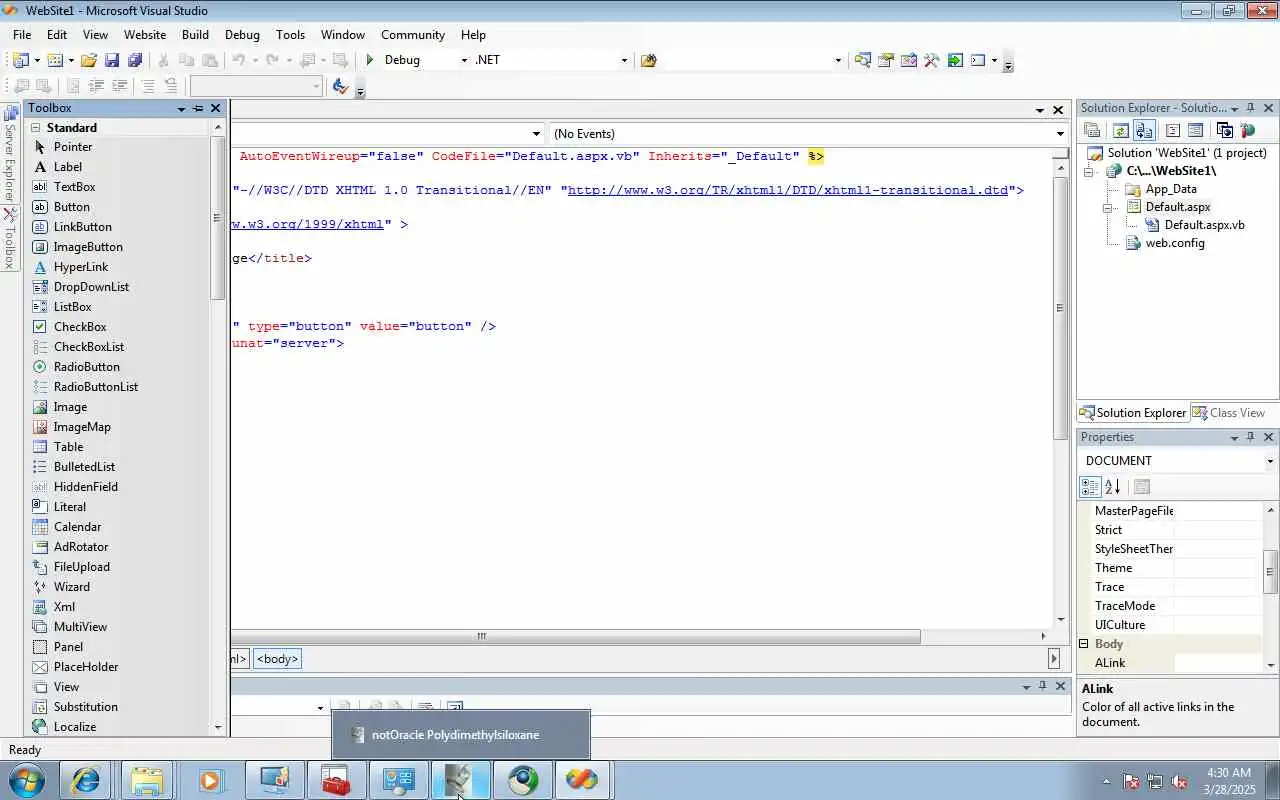Follow the xhtml1-transitional.dtd URL link
Image resolution: width=1280 pixels, height=800 pixels.
(x=788, y=190)
